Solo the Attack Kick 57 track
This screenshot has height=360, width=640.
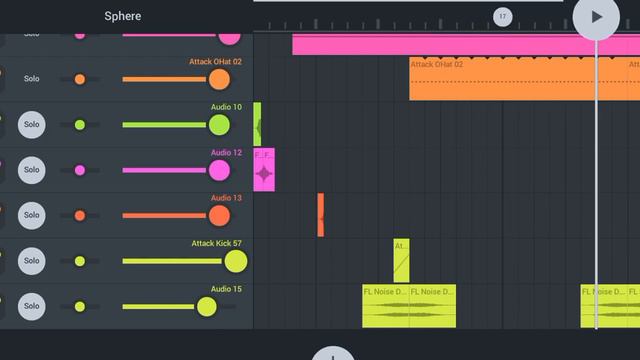[x=31, y=261]
